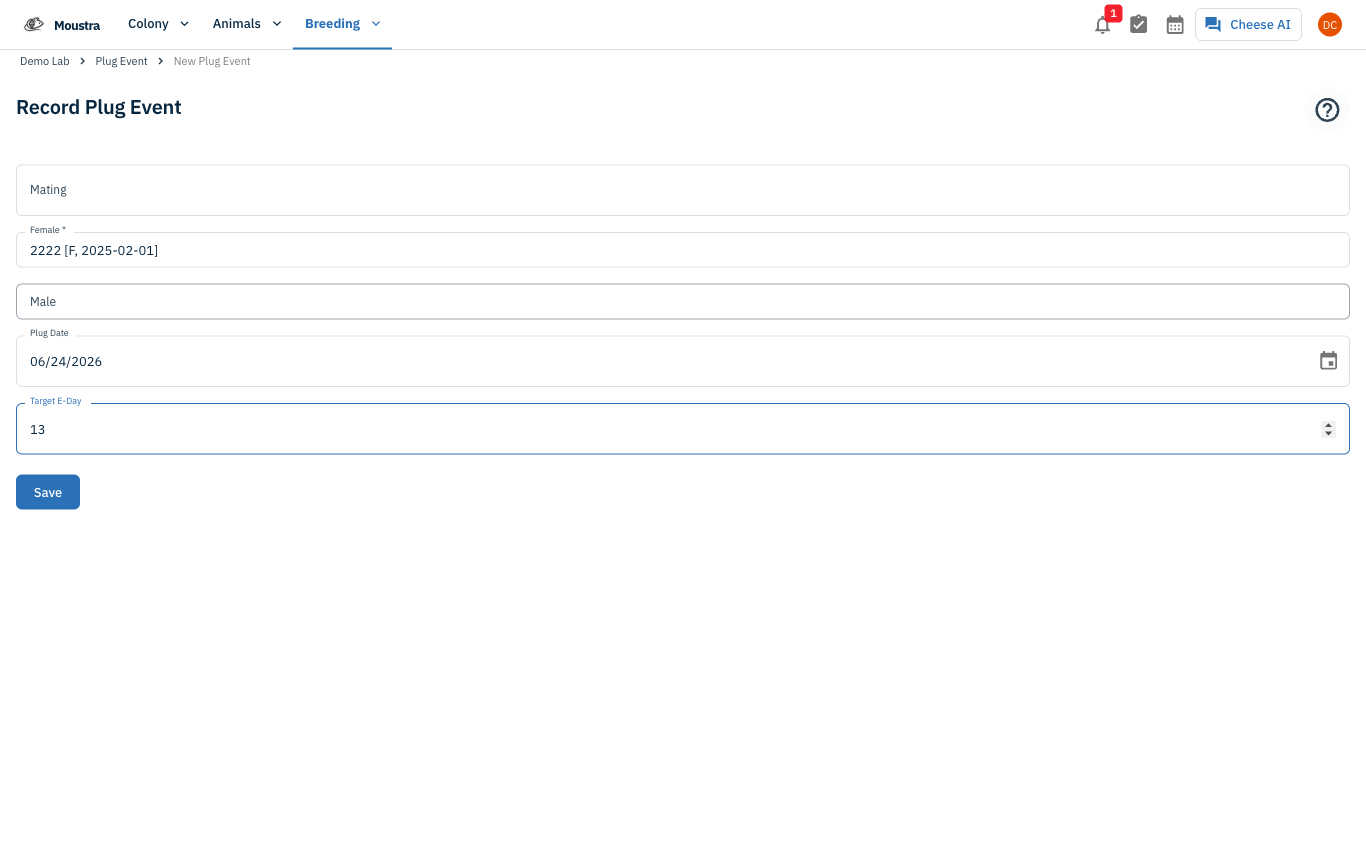Open the Female selection field

click(683, 250)
